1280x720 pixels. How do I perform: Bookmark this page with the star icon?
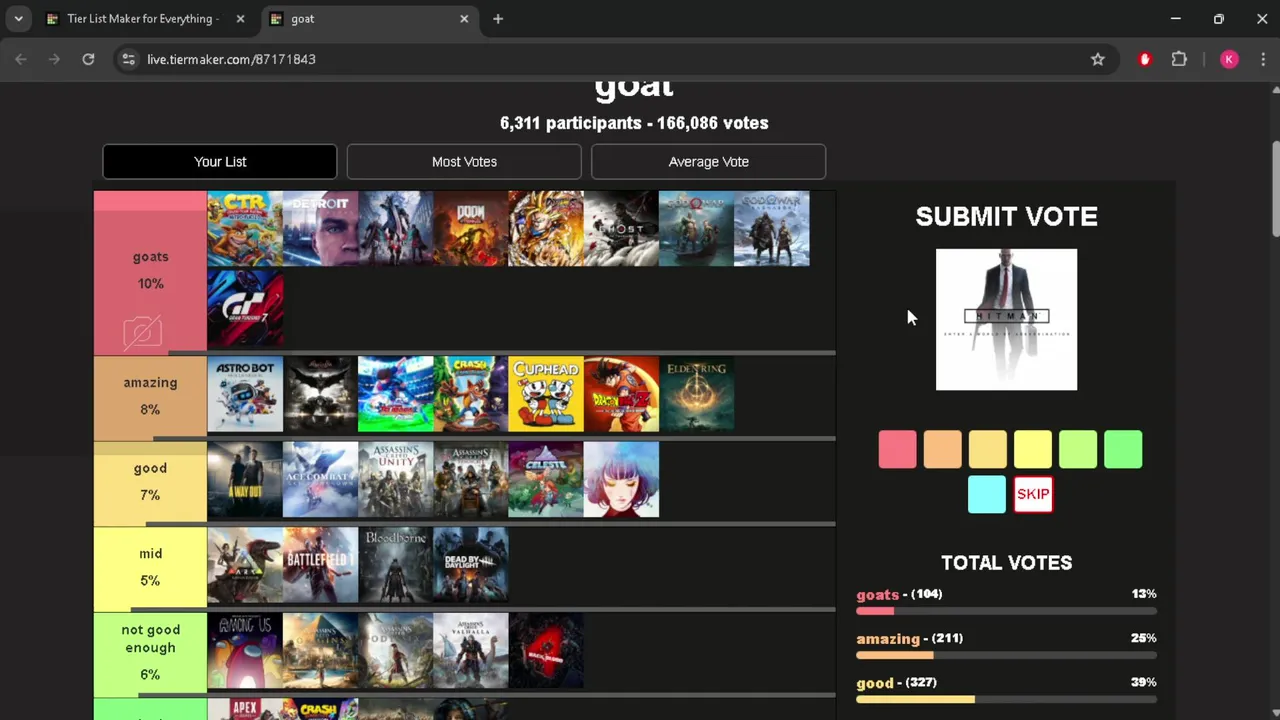click(x=1098, y=59)
